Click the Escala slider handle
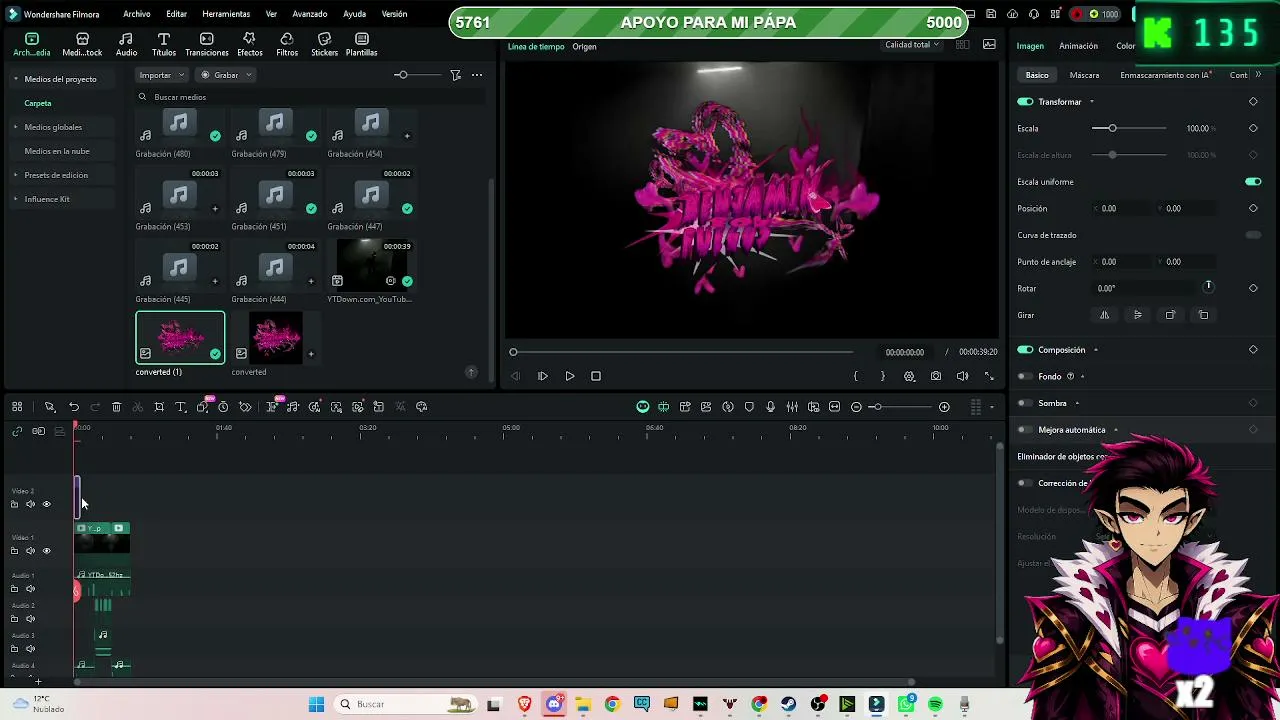Image resolution: width=1280 pixels, height=720 pixels. (1112, 128)
